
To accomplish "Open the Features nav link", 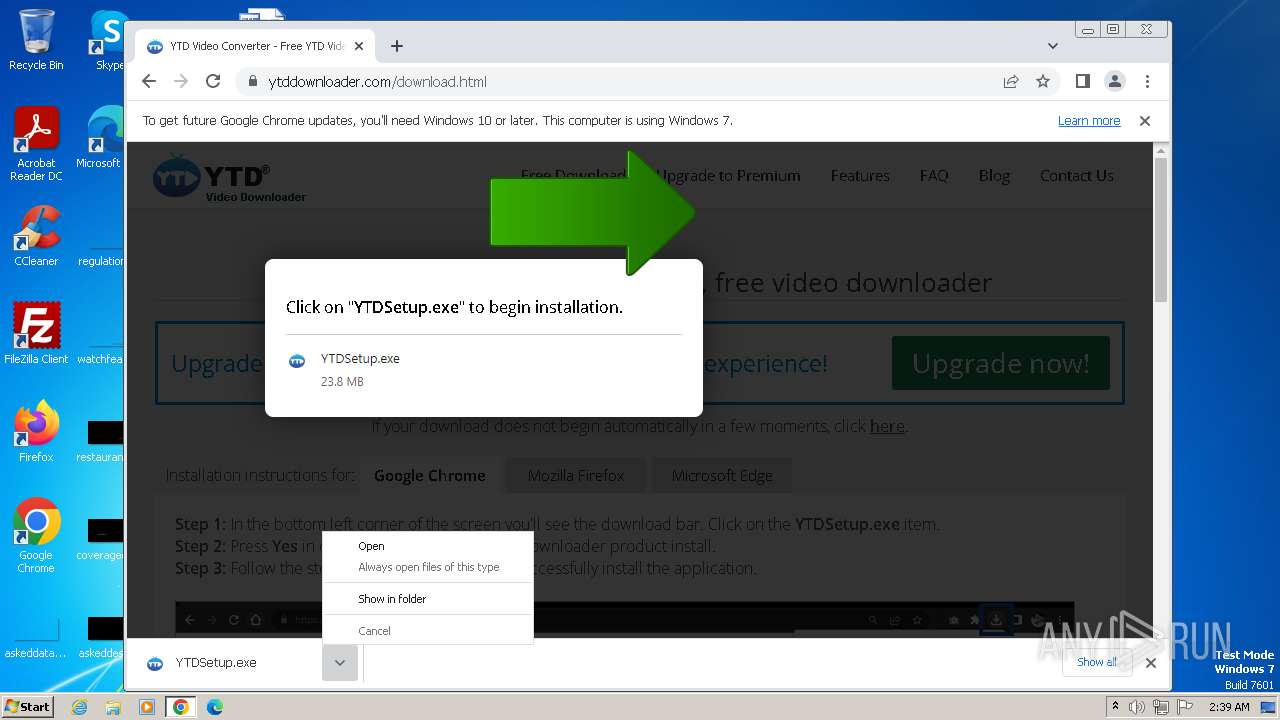I will click(860, 176).
